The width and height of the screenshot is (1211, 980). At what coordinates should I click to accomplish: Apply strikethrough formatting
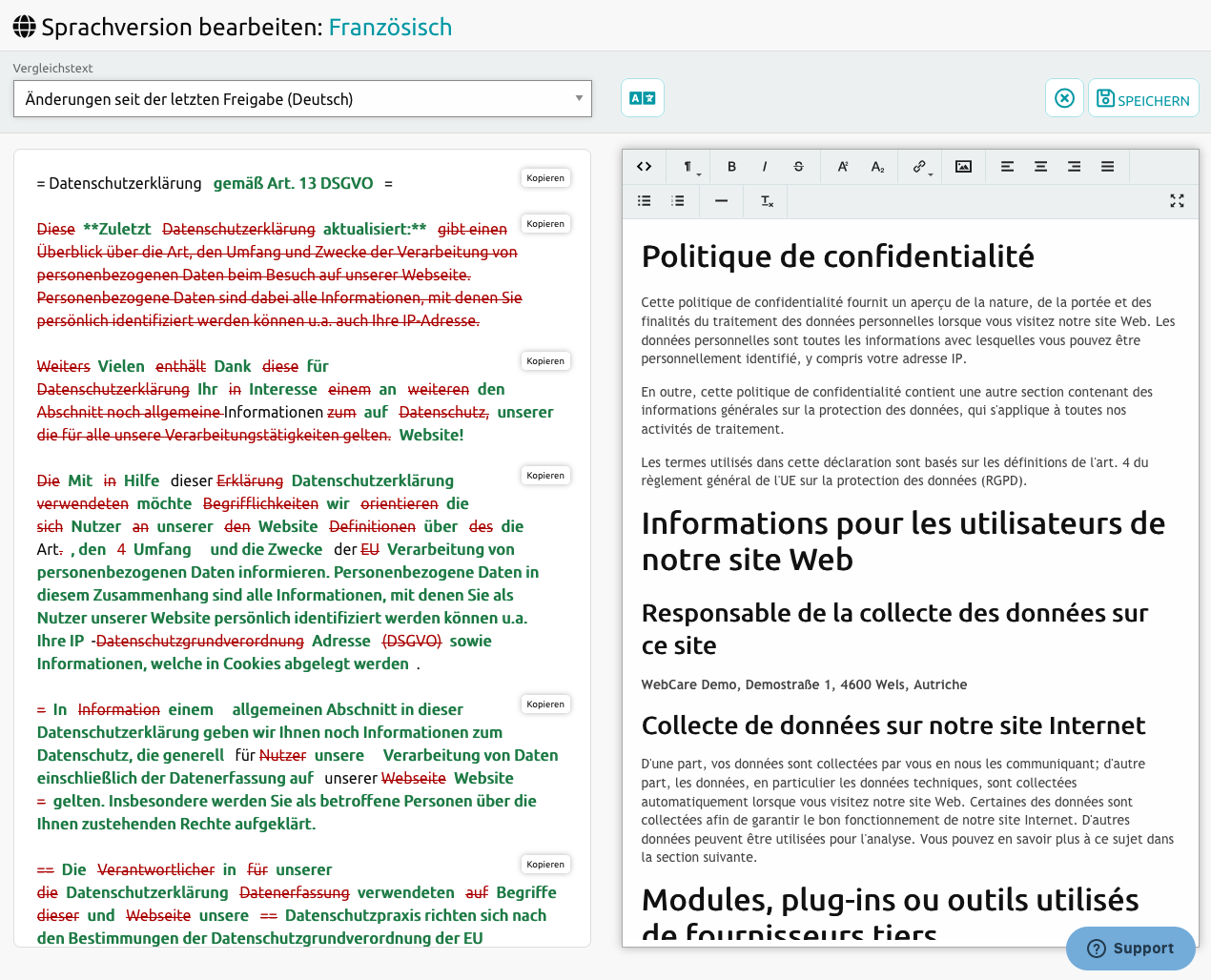pyautogui.click(x=798, y=167)
